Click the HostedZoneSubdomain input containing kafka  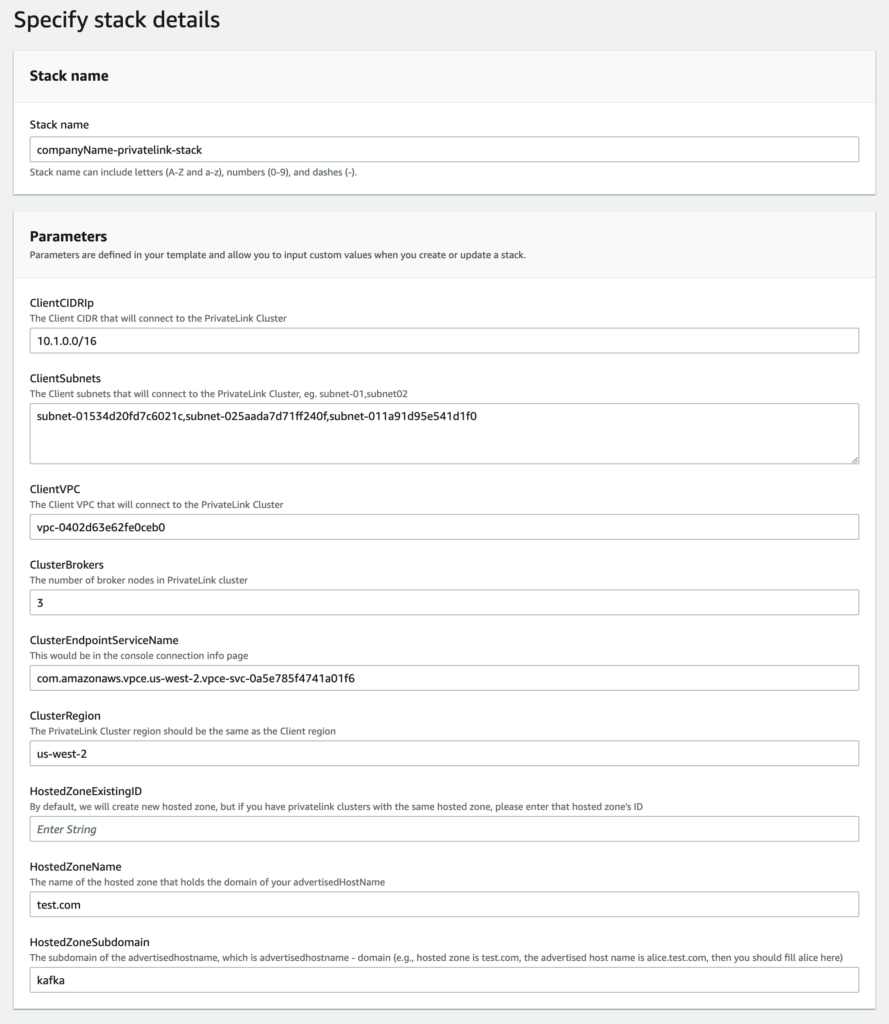(x=444, y=980)
